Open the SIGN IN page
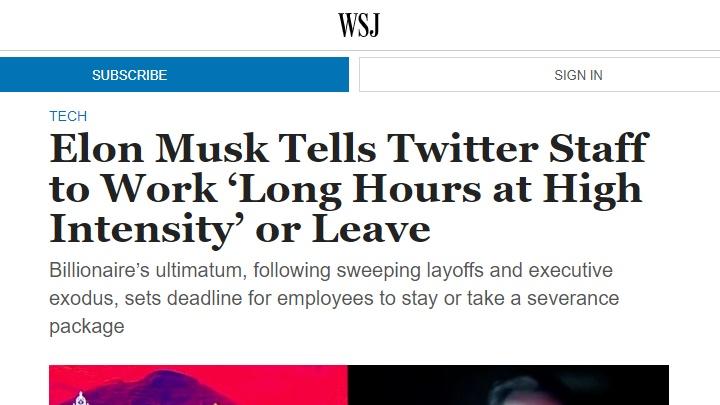The height and width of the screenshot is (405, 720). [578, 75]
